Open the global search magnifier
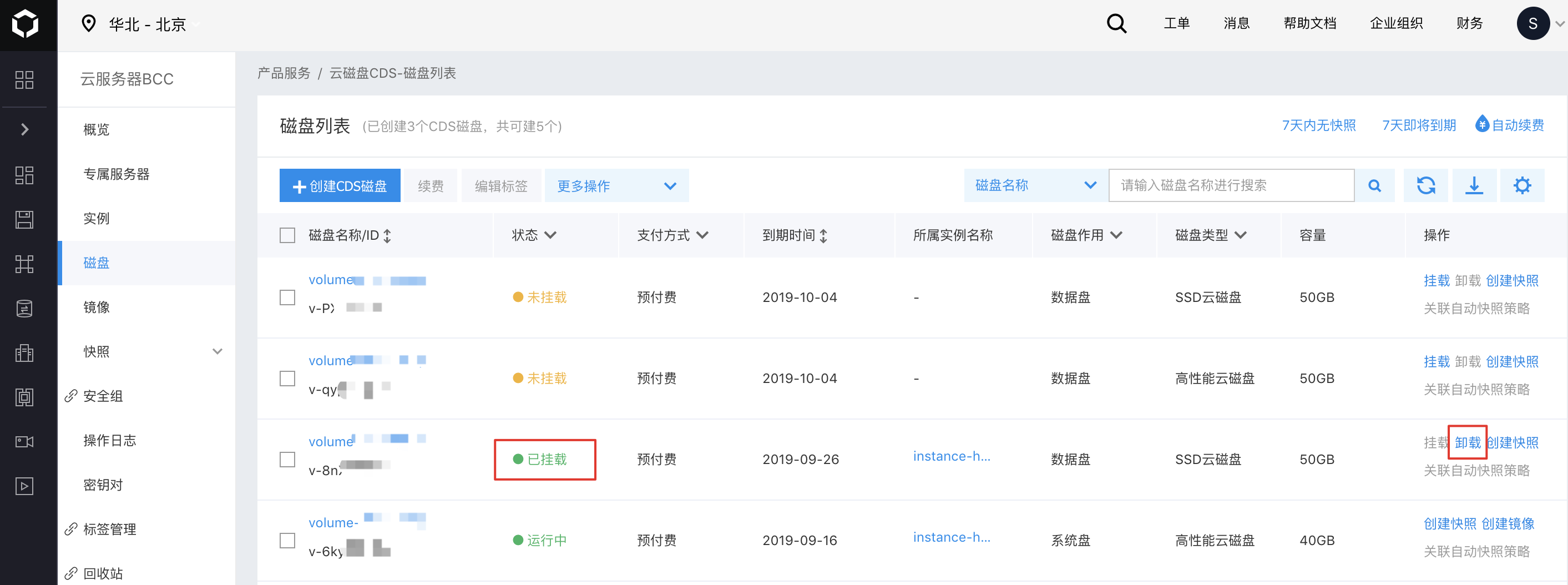This screenshot has height=585, width=1568. 1116,24
